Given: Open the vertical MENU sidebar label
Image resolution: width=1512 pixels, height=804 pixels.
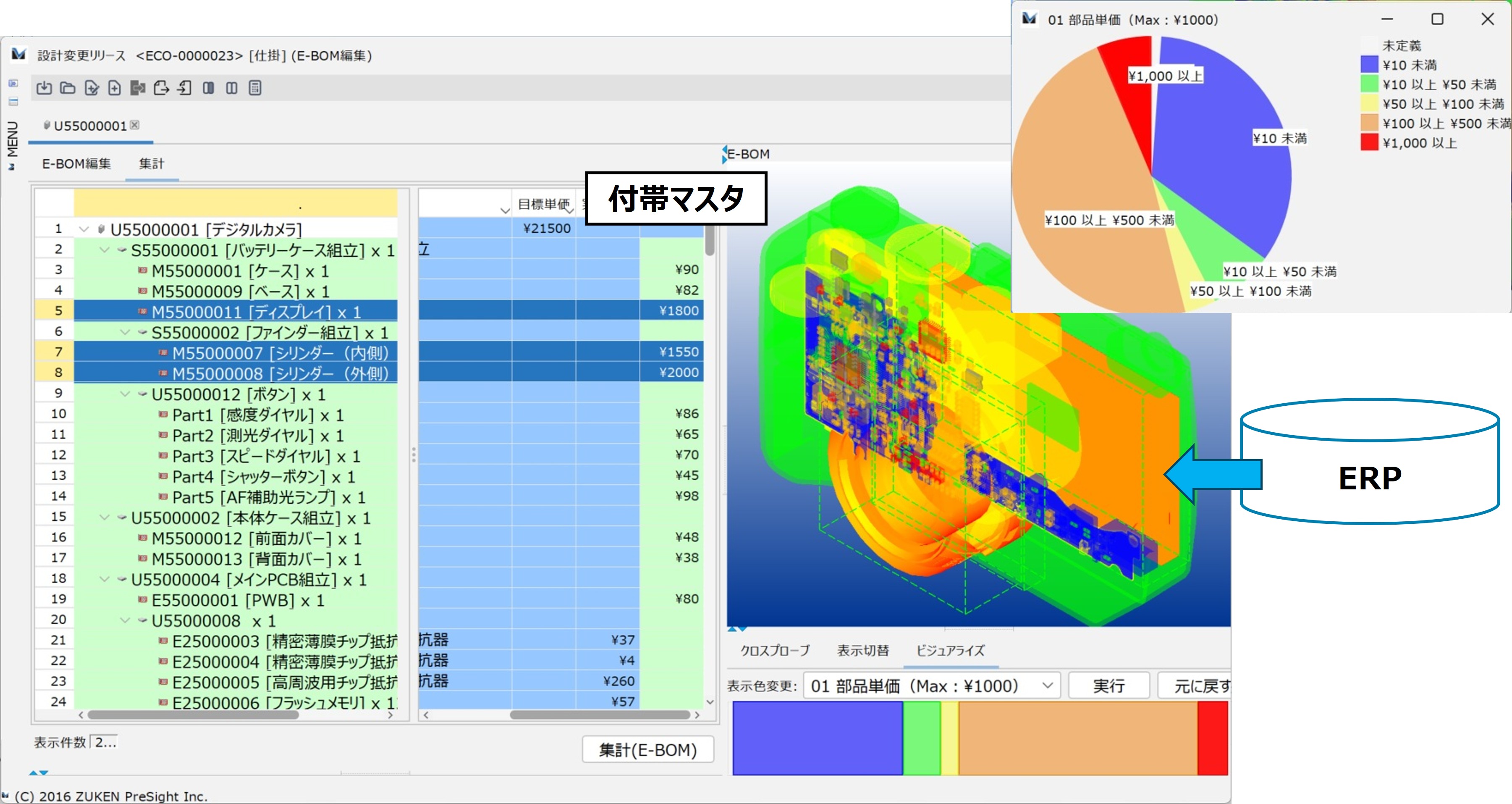Looking at the screenshot, I should click(x=12, y=139).
